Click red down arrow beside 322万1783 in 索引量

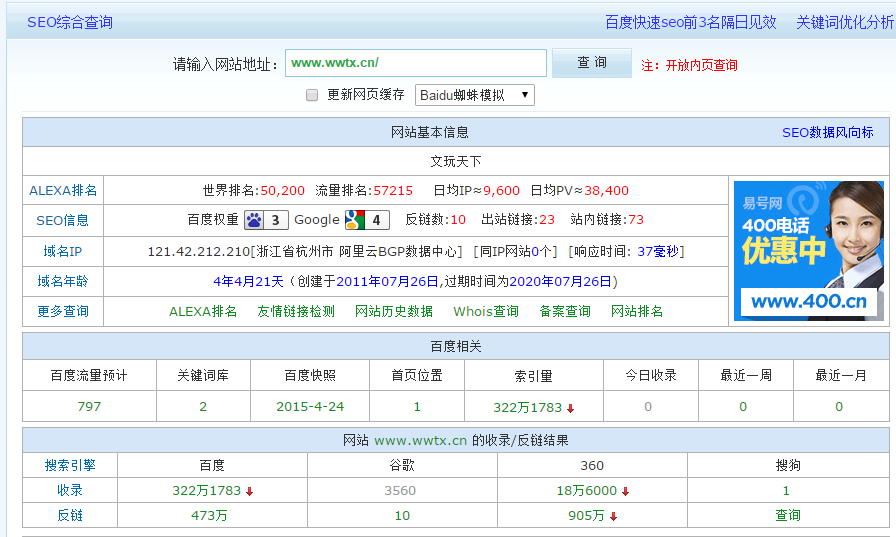[570, 408]
